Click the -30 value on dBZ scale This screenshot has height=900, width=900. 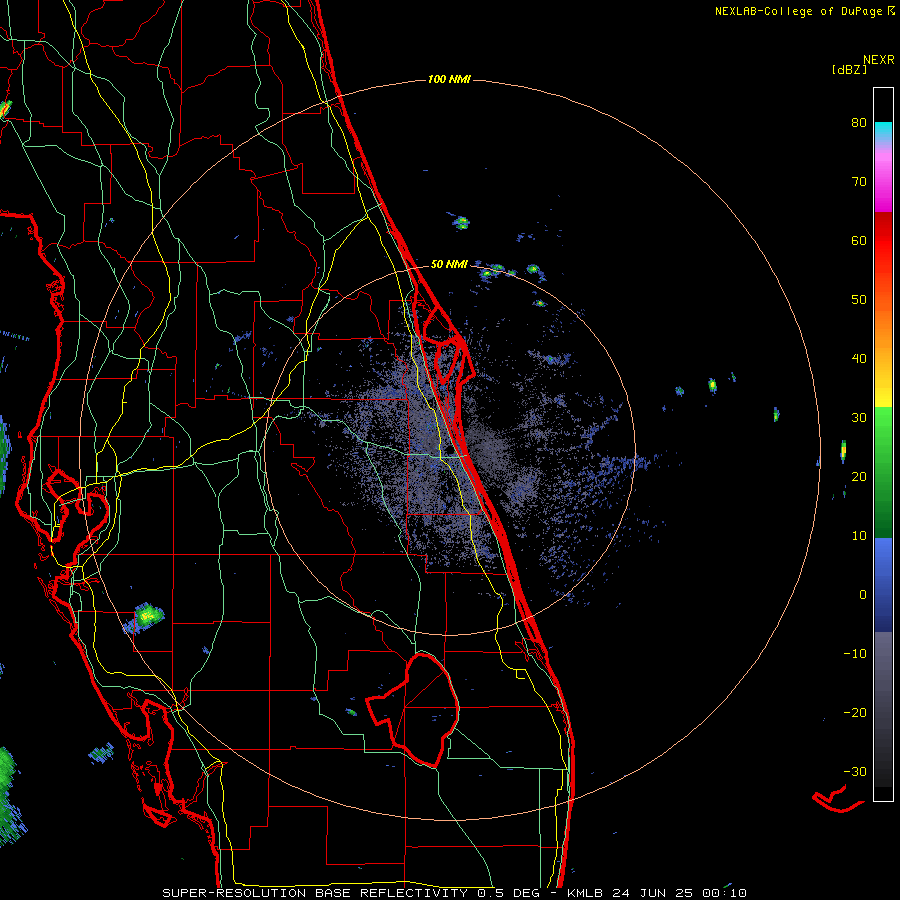tap(855, 772)
